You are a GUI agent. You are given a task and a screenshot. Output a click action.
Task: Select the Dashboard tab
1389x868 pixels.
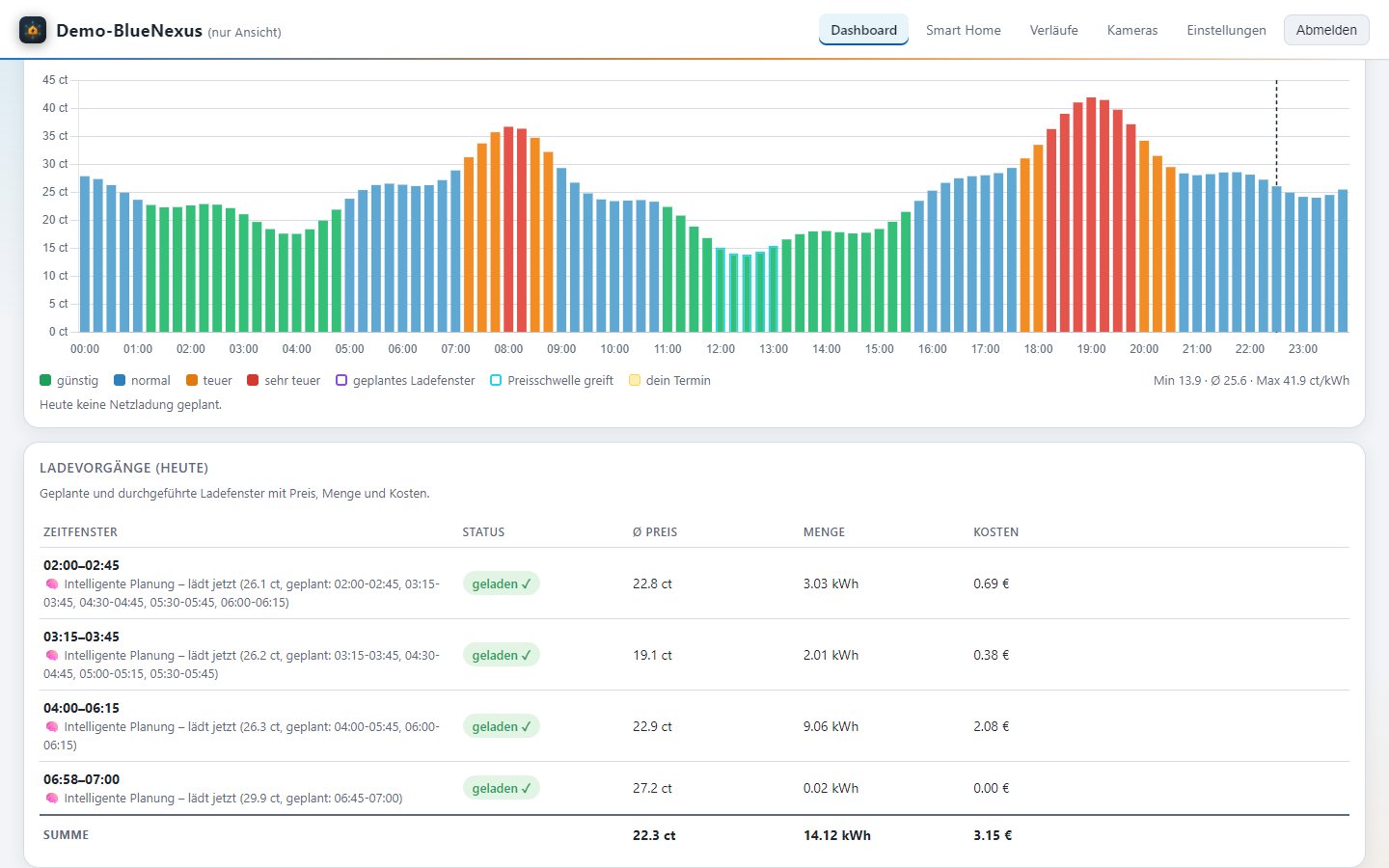pos(863,30)
